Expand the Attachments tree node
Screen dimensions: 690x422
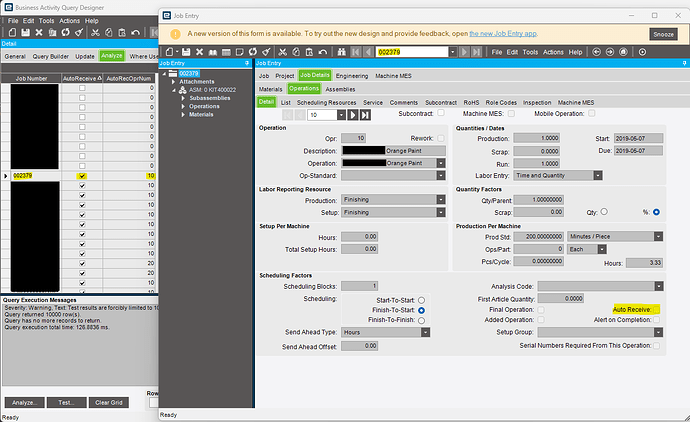[173, 82]
